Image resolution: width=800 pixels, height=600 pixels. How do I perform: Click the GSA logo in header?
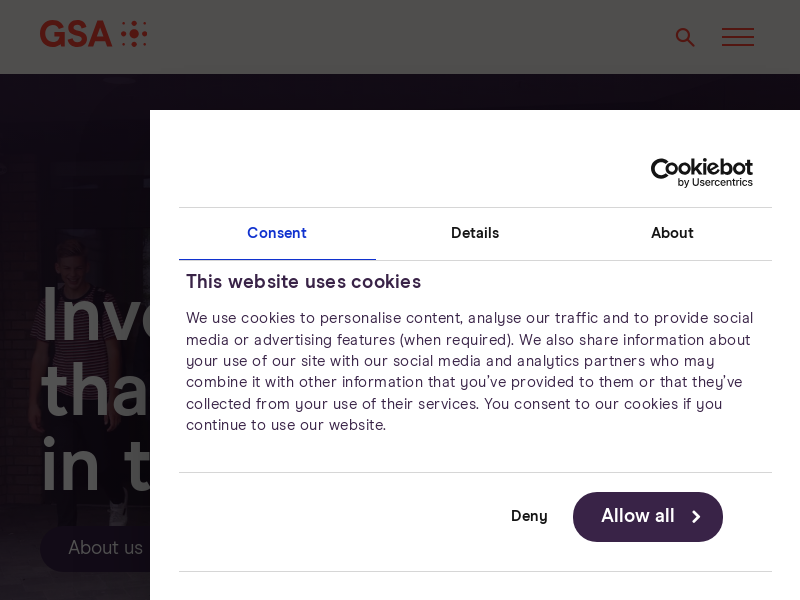pyautogui.click(x=76, y=34)
